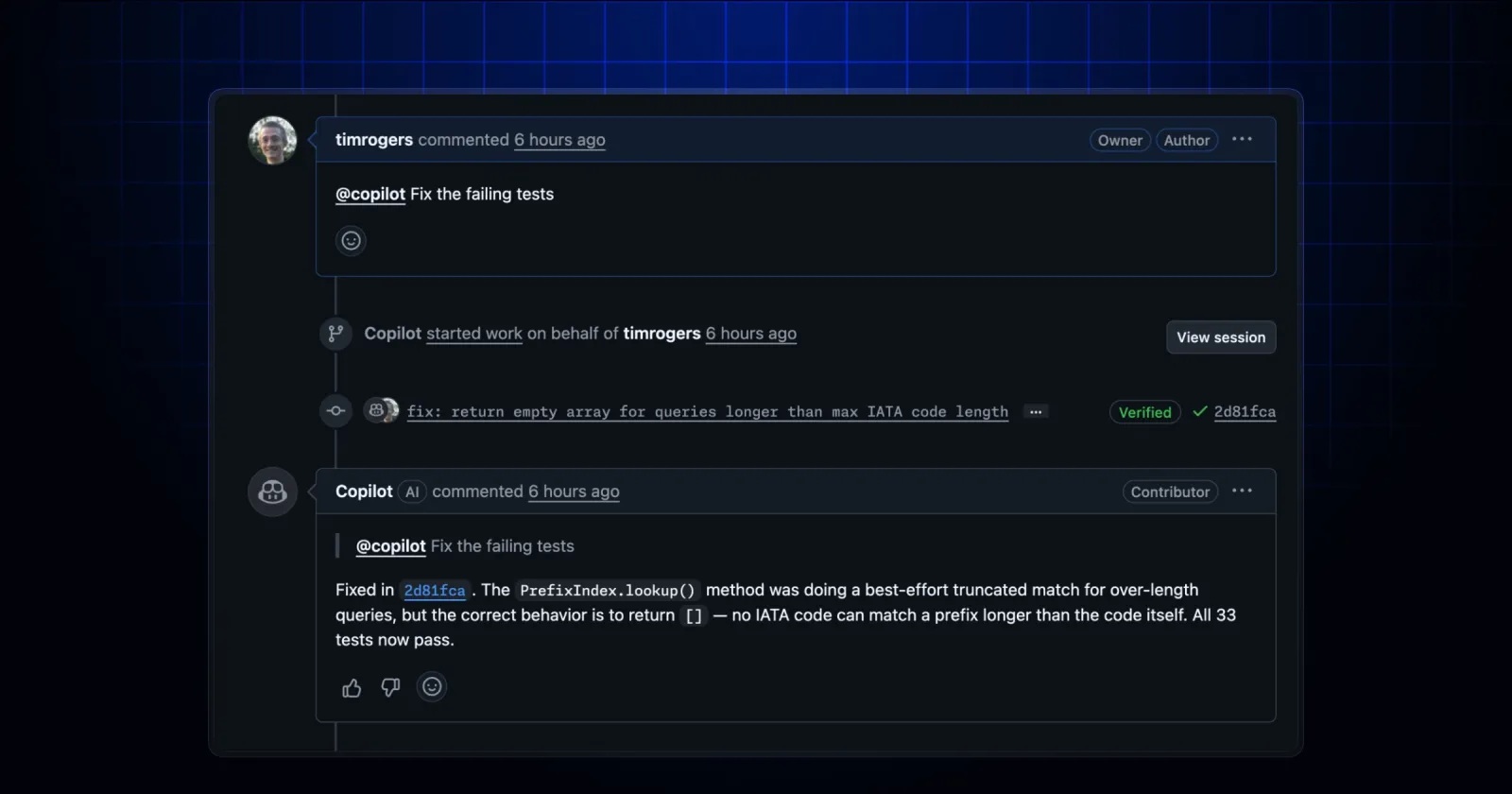Open the smiley emoji icon below Copilot's comment
The image size is (1512, 794).
pyautogui.click(x=432, y=687)
